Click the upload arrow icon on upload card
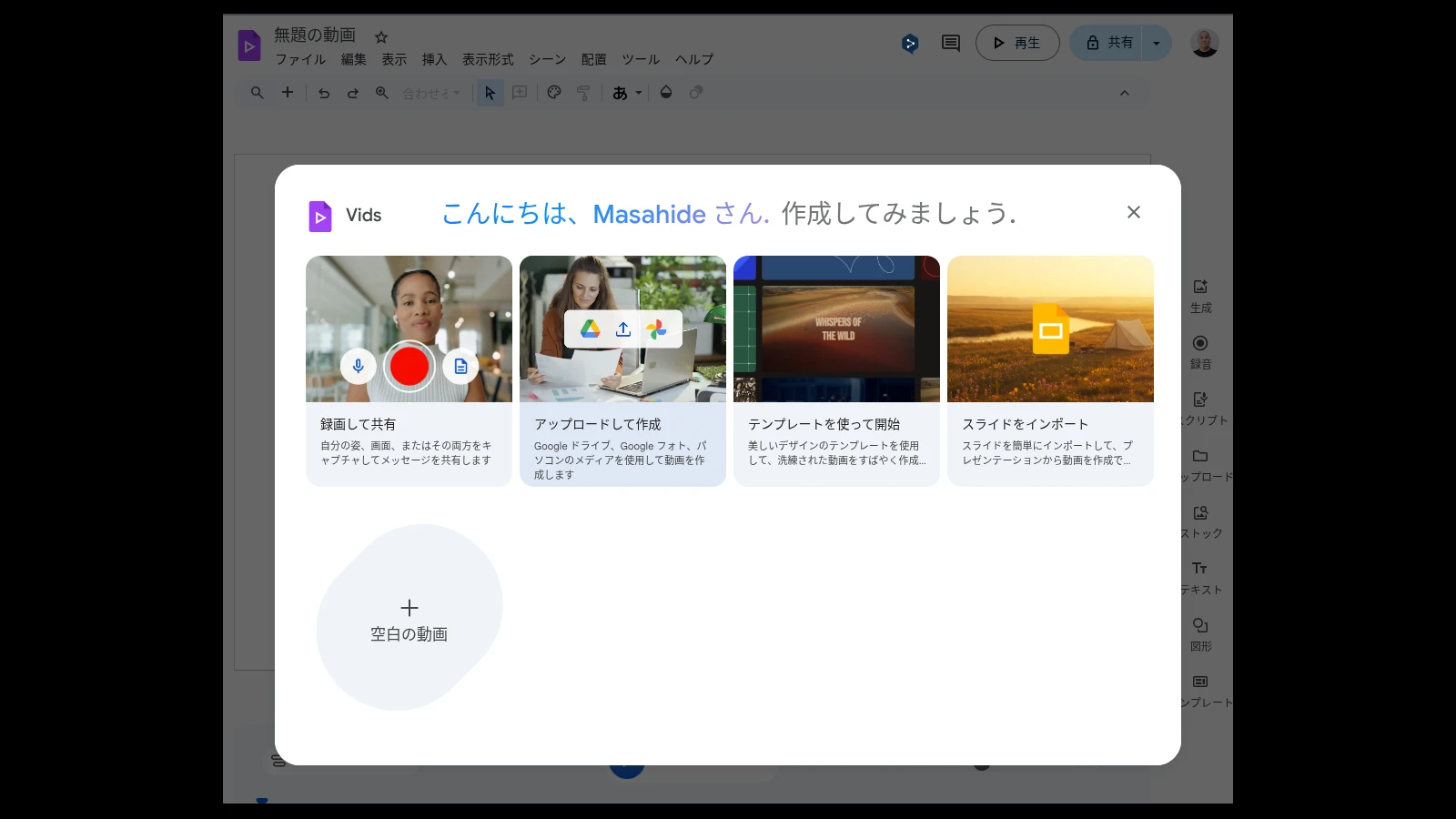The height and width of the screenshot is (819, 1456). click(x=623, y=329)
